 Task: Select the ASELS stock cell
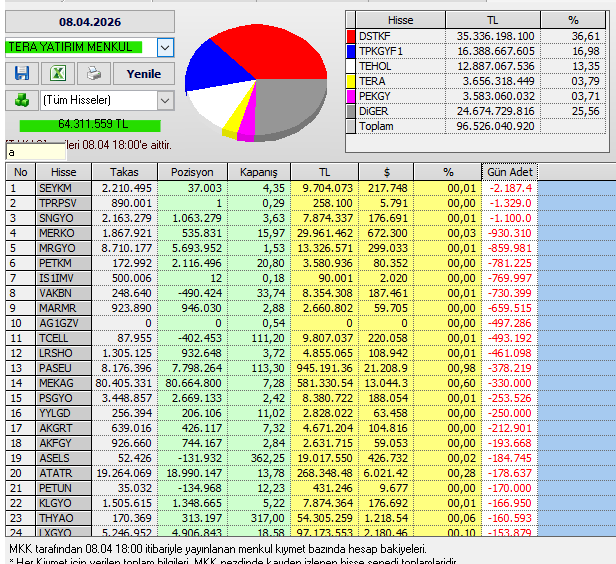point(64,458)
